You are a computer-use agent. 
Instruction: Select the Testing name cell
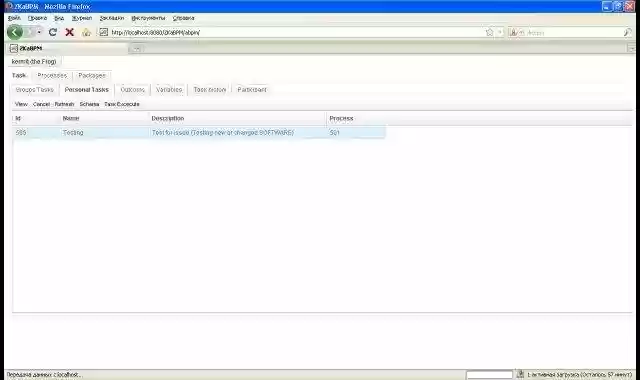(104, 133)
